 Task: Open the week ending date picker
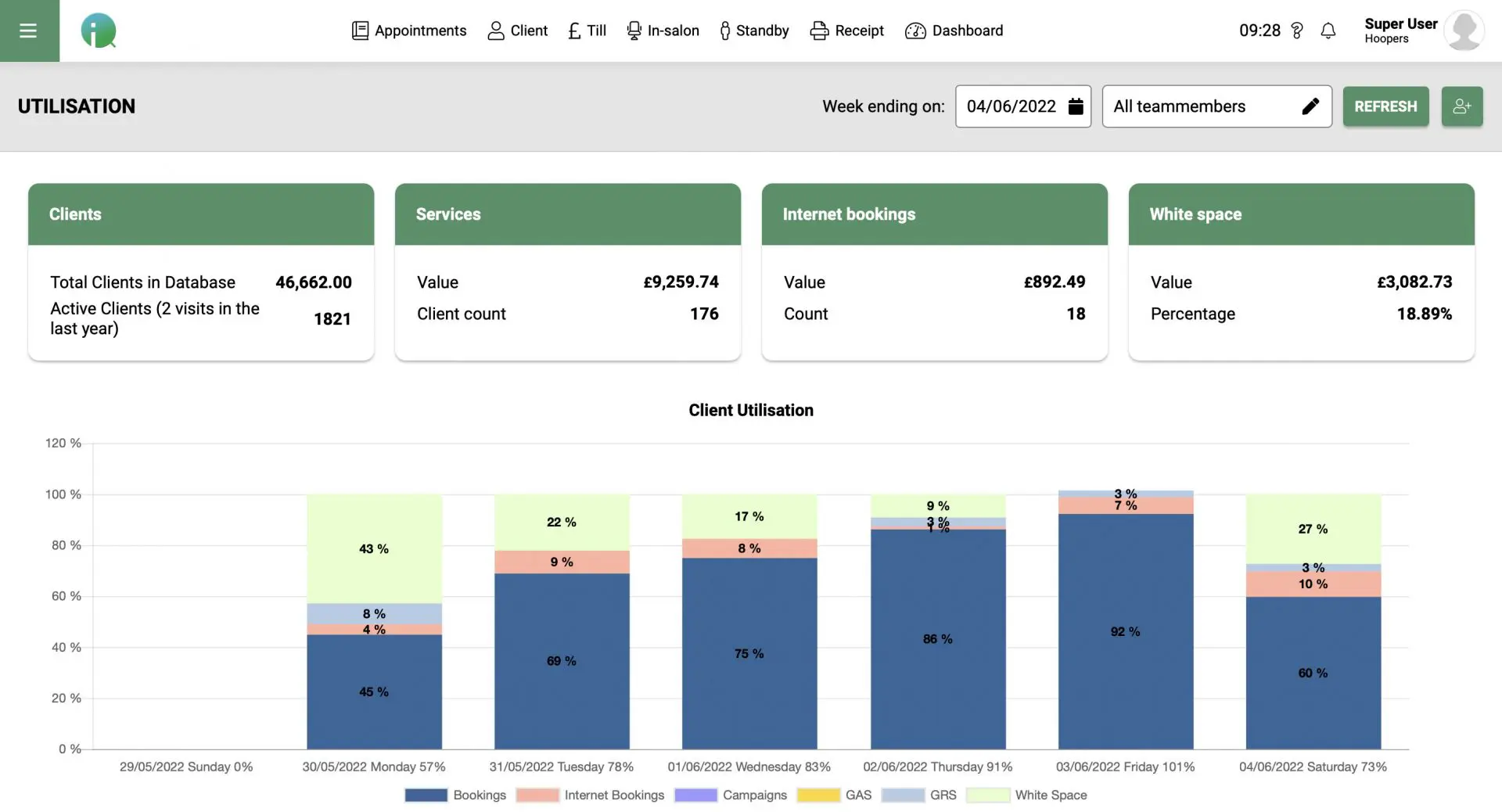point(1022,106)
